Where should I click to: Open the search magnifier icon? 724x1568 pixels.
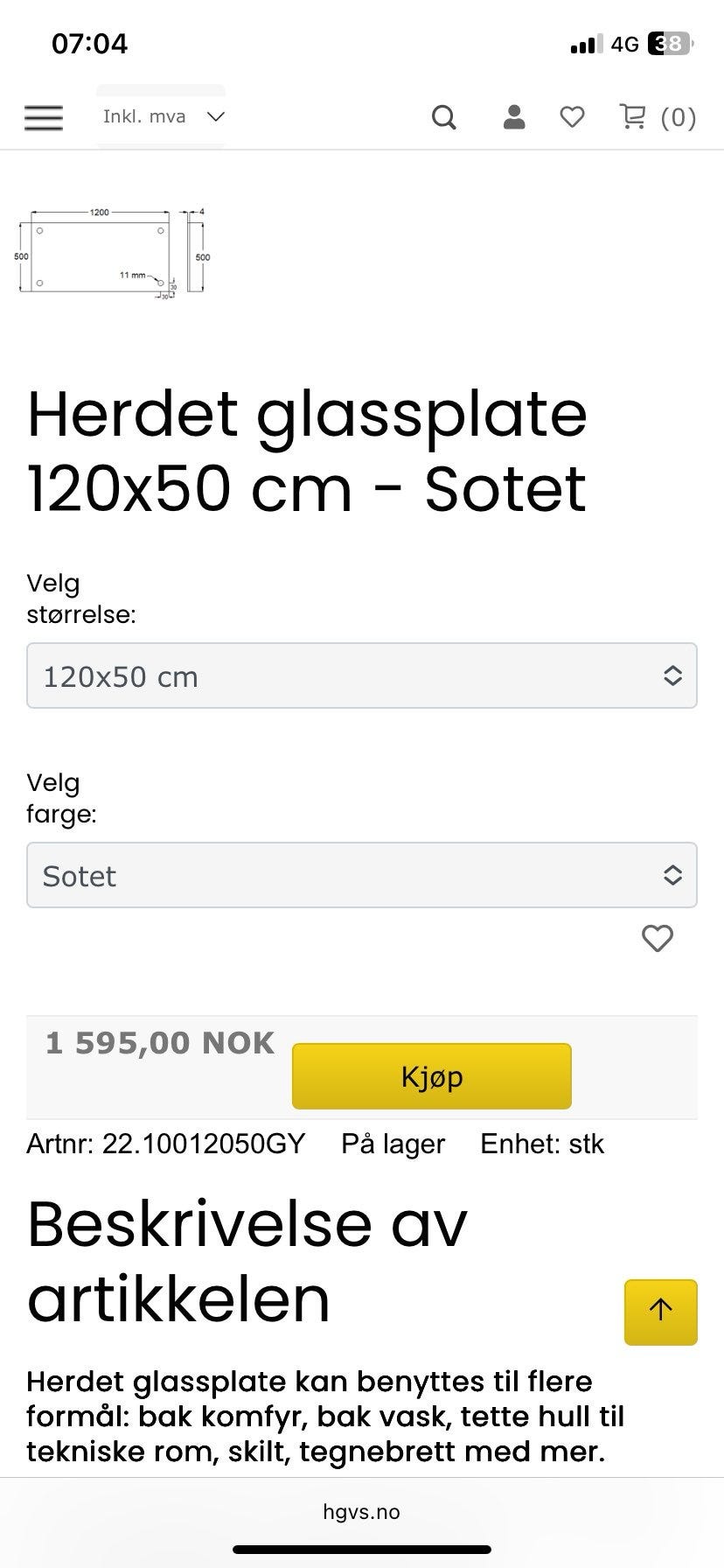pos(444,117)
